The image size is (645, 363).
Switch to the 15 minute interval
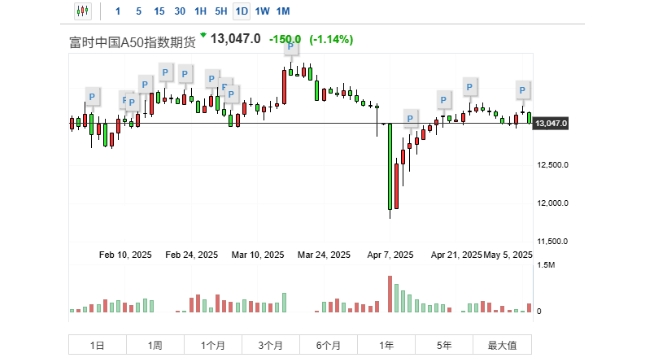159,12
